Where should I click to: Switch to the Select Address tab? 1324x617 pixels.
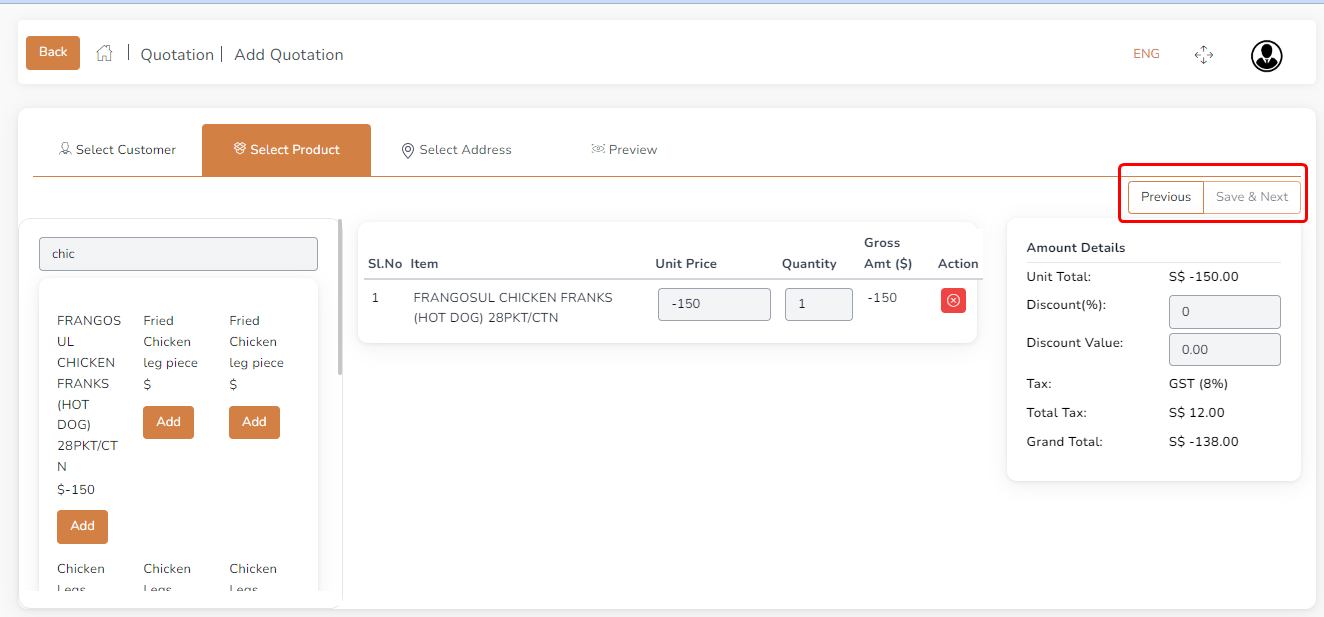(x=456, y=150)
